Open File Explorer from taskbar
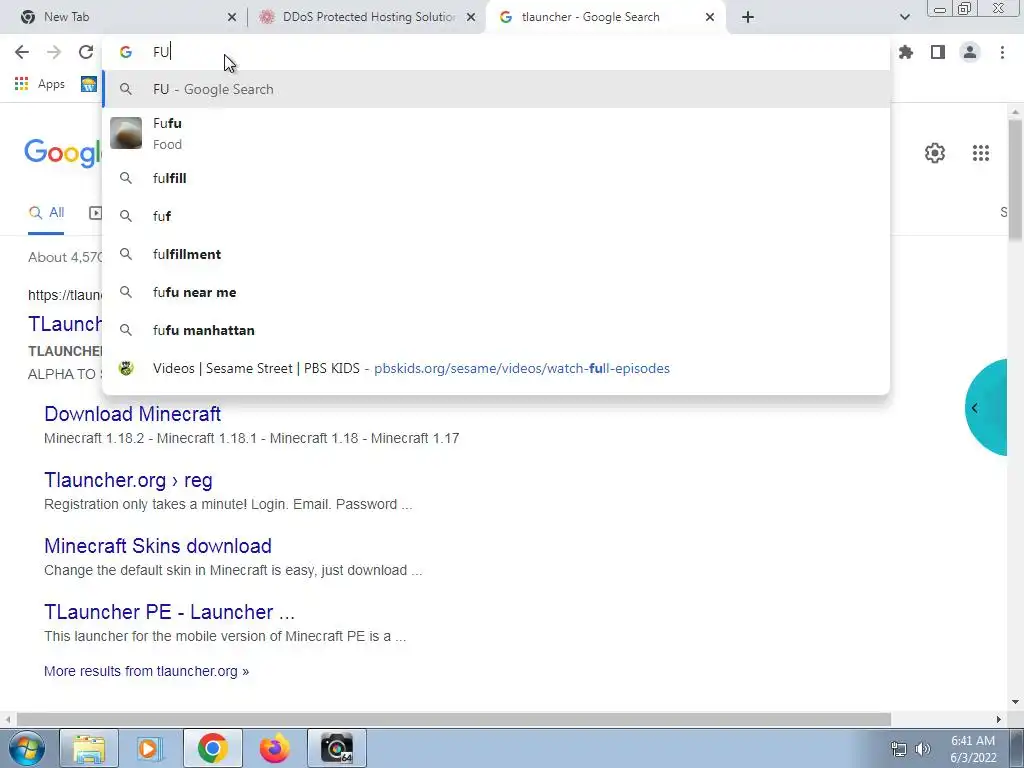The width and height of the screenshot is (1024, 768). (89, 748)
